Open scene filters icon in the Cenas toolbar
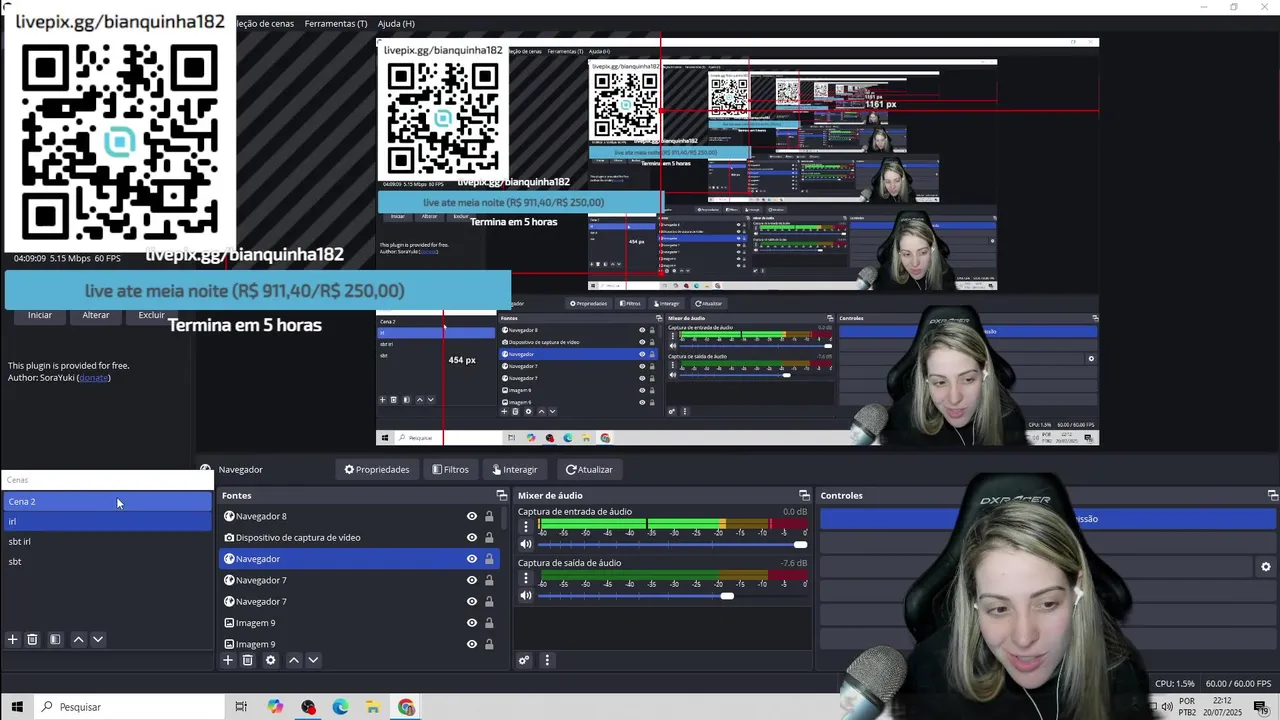Screen dimensions: 1280x720 pos(55,639)
